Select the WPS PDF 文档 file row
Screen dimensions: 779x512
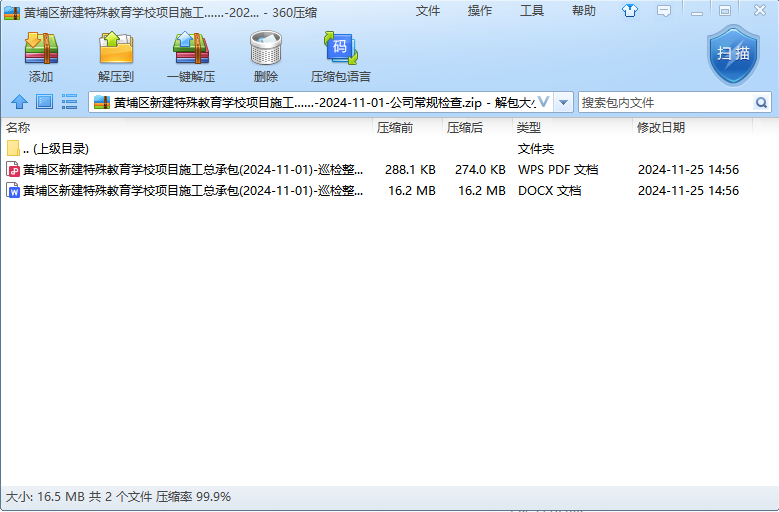click(192, 169)
